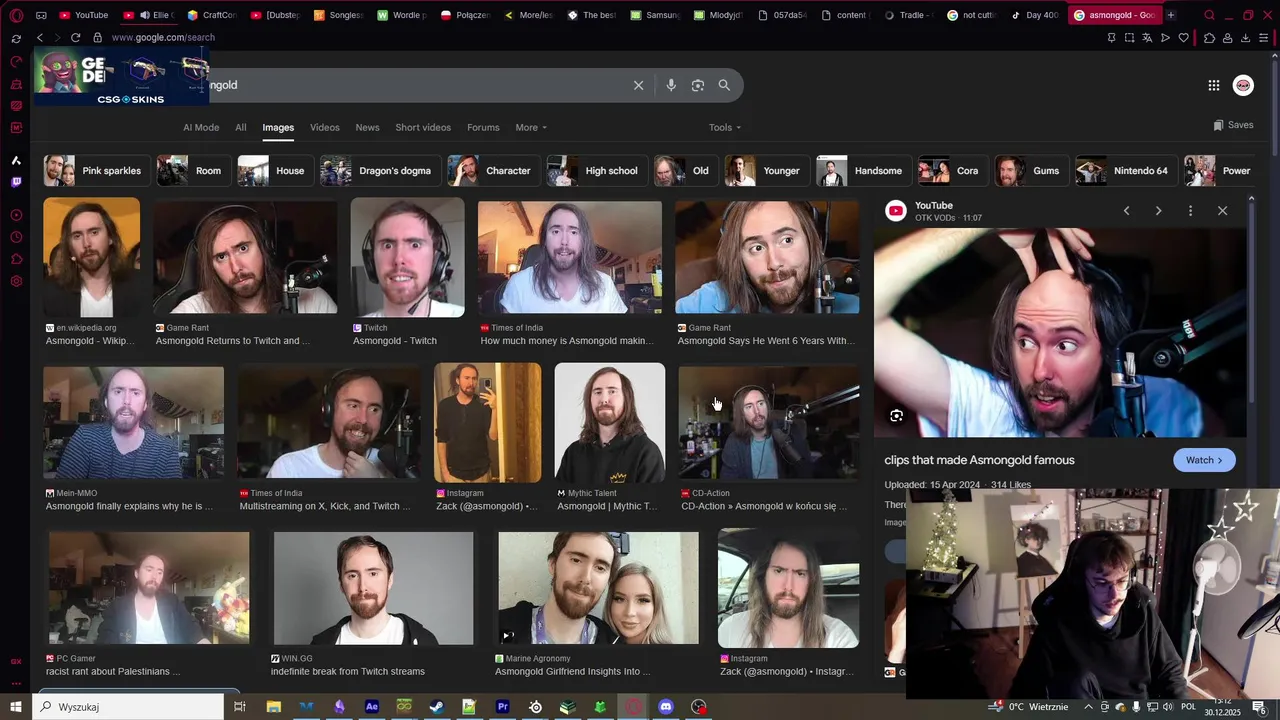Expand the Tools dropdown
Viewport: 1280px width, 720px height.
pyautogui.click(x=725, y=127)
